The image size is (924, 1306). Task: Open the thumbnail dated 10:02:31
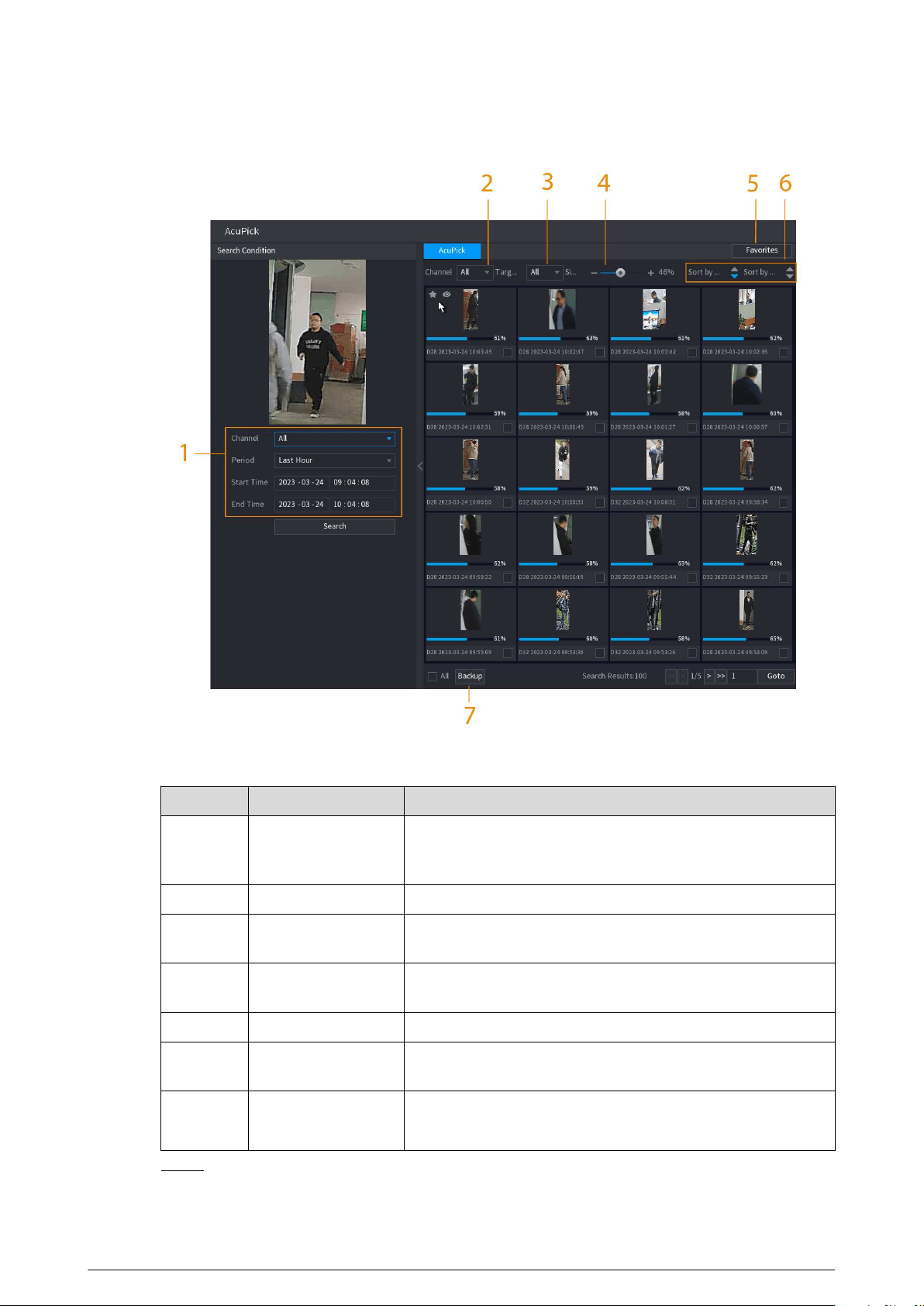click(x=471, y=385)
